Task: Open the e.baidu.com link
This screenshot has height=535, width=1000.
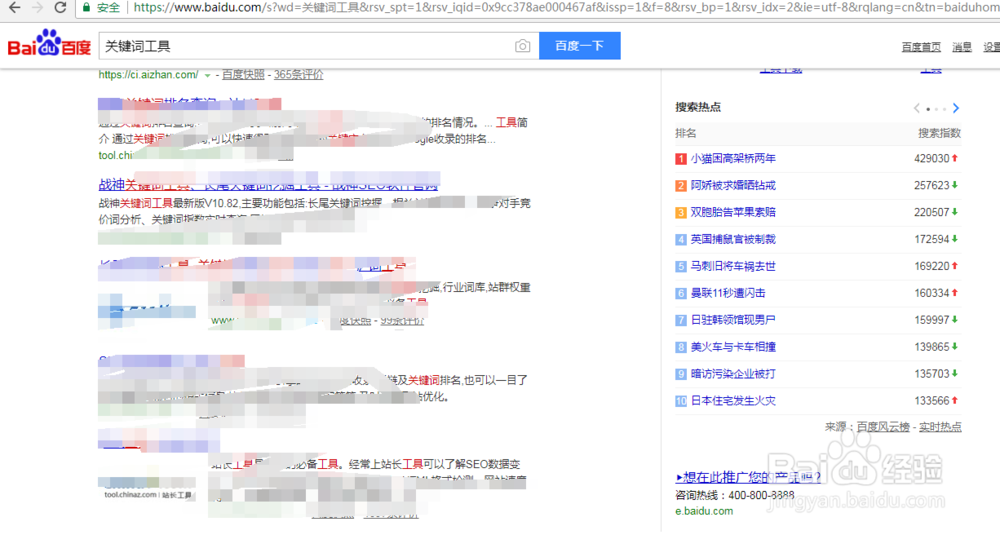Action: (704, 511)
